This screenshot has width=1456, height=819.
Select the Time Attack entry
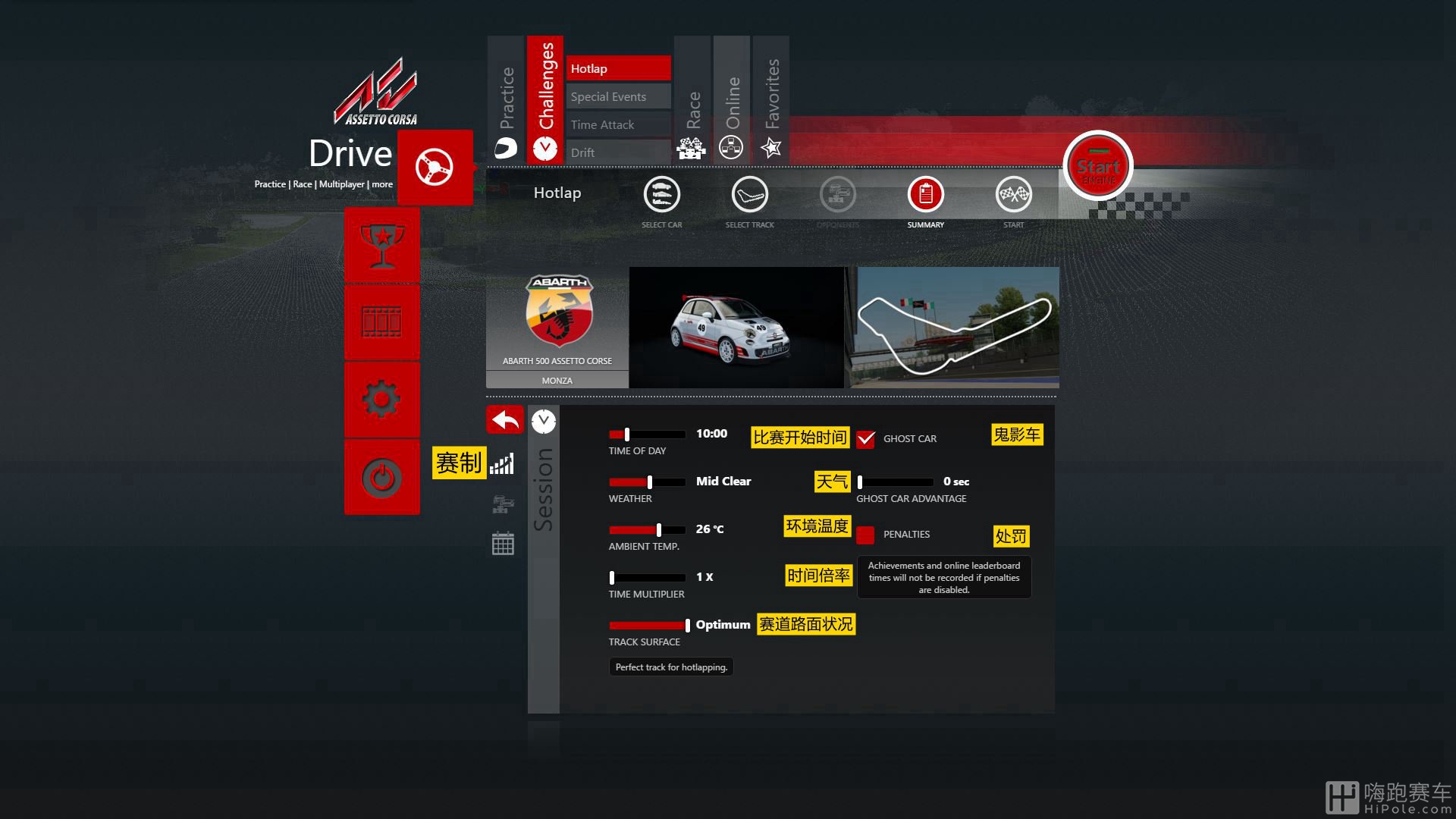(x=618, y=124)
